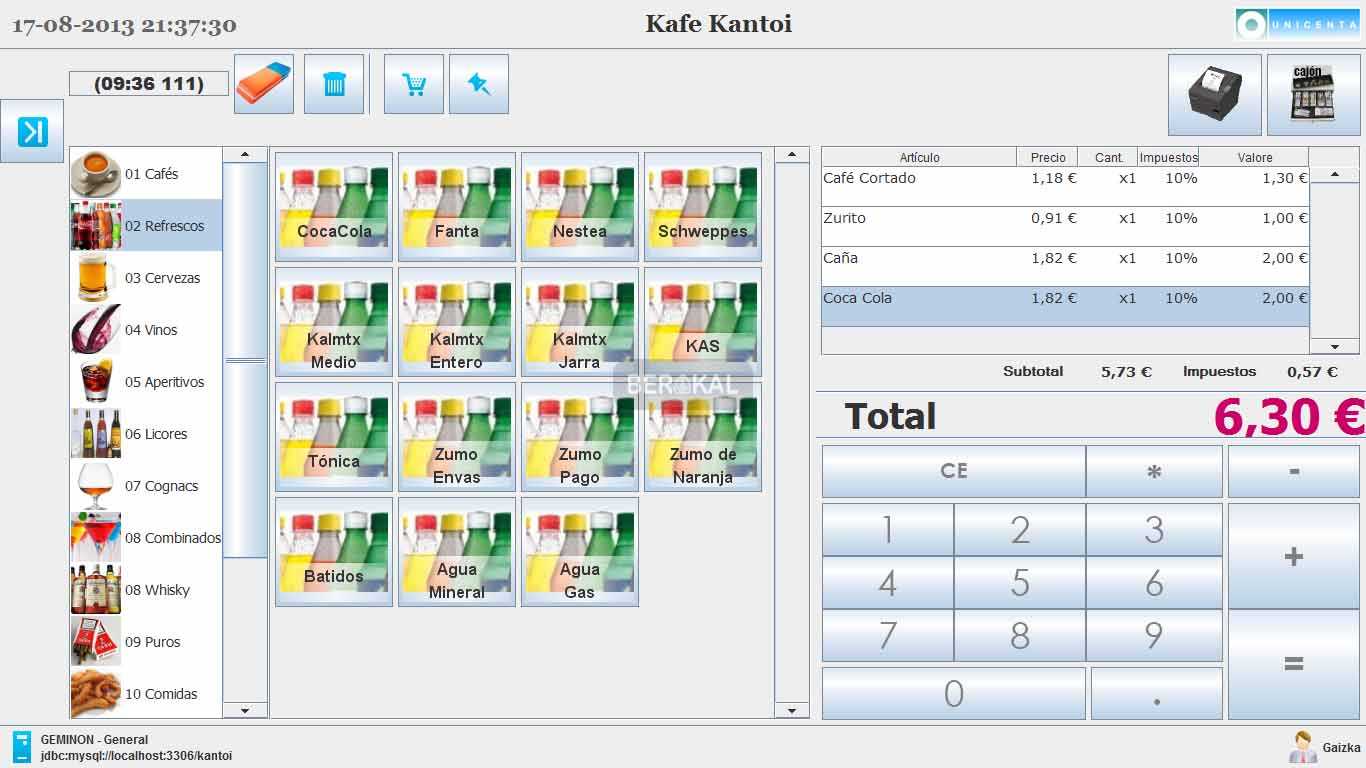This screenshot has height=768, width=1366.
Task: Click keypad number 3
Action: pyautogui.click(x=1154, y=530)
